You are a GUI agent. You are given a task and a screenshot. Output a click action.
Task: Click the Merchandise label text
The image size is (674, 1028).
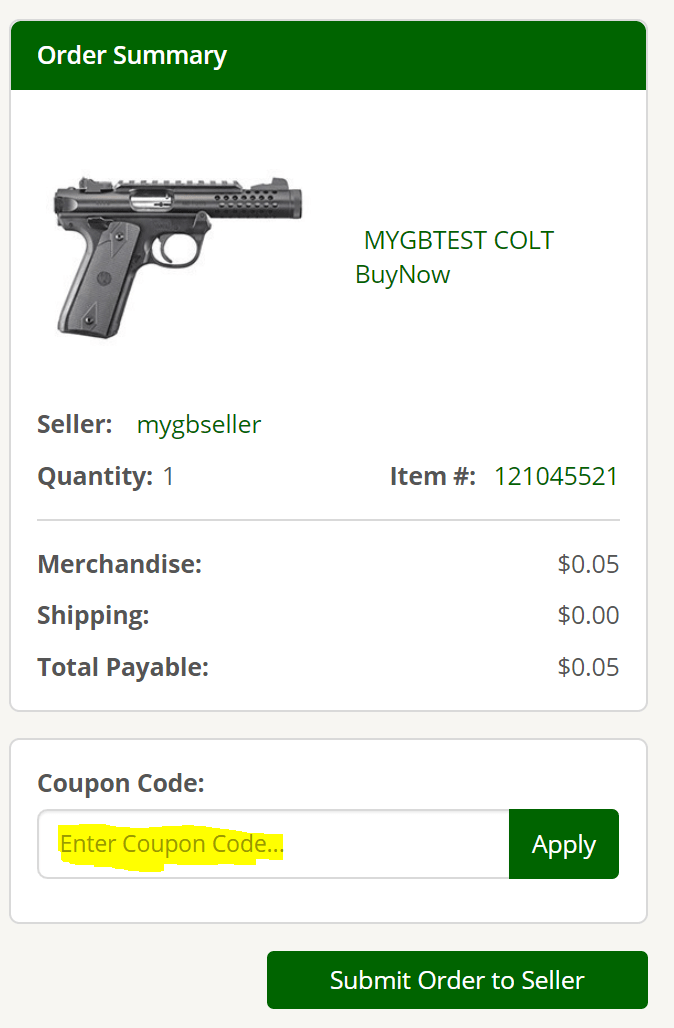click(118, 564)
